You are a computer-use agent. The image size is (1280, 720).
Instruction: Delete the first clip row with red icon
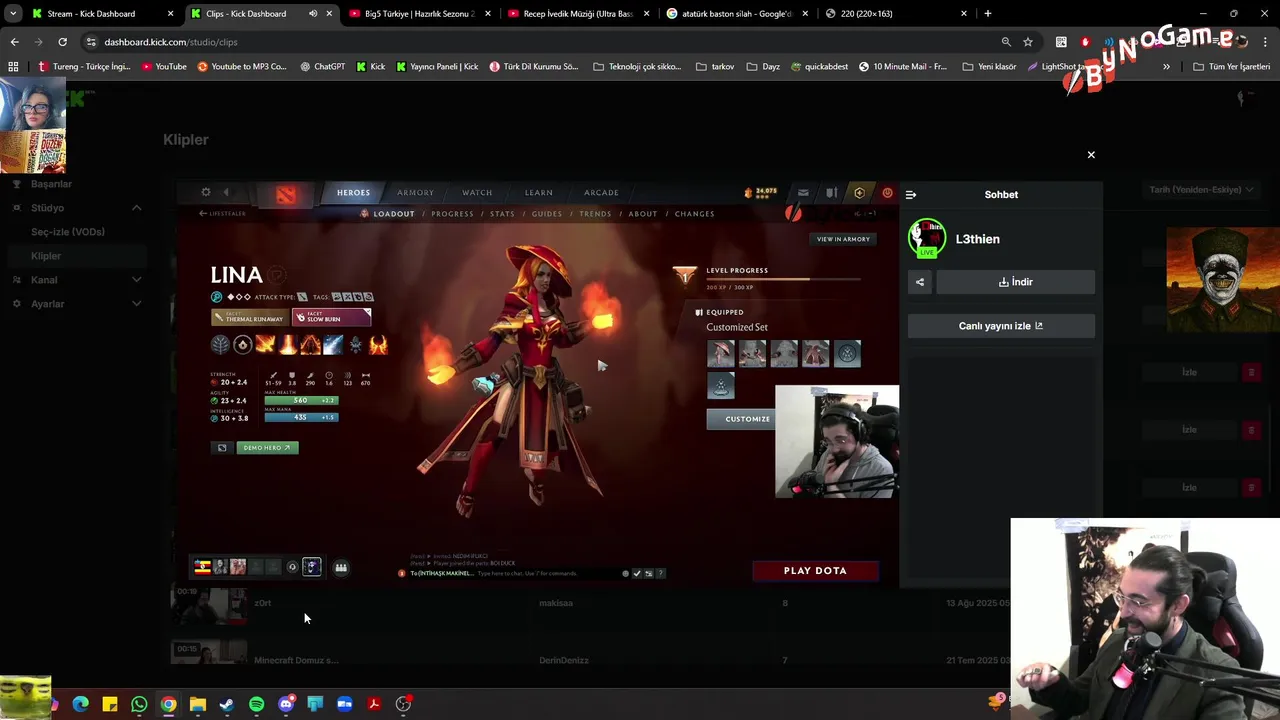(1251, 372)
